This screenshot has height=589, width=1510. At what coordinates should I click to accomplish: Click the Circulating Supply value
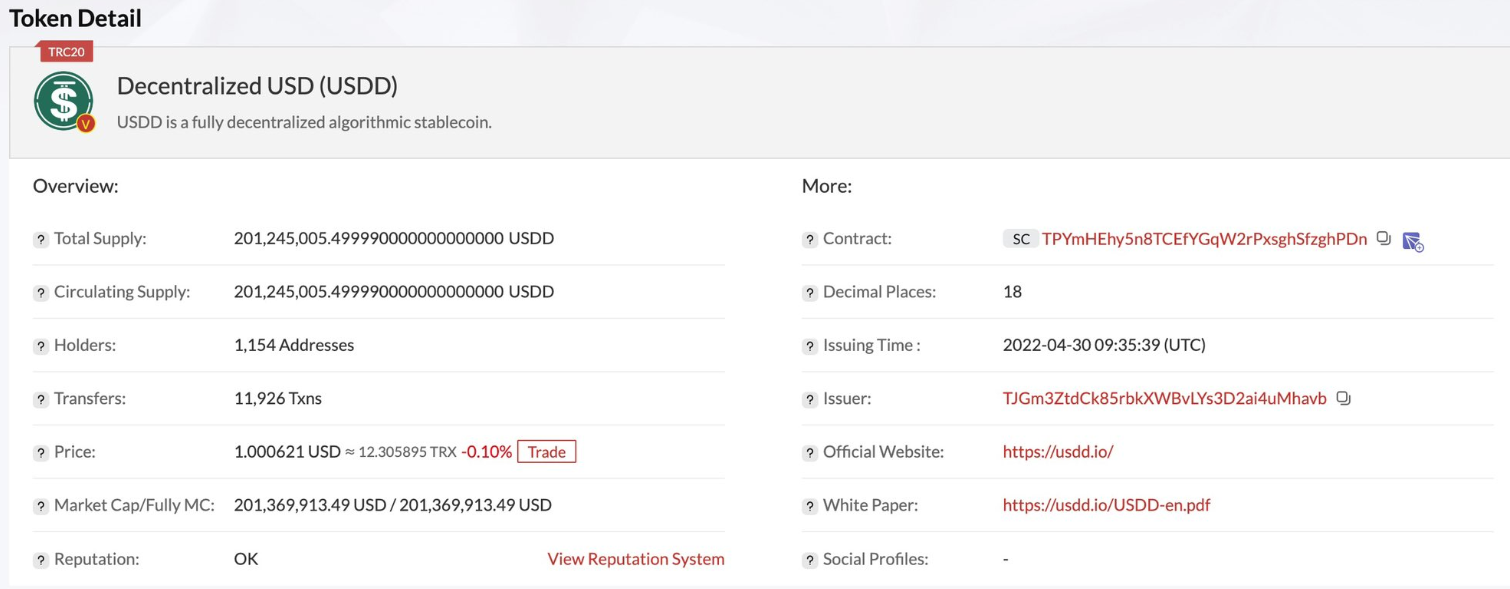394,292
